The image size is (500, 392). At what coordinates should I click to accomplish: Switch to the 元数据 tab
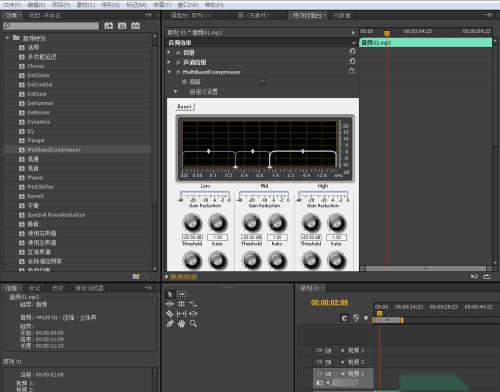pos(342,15)
